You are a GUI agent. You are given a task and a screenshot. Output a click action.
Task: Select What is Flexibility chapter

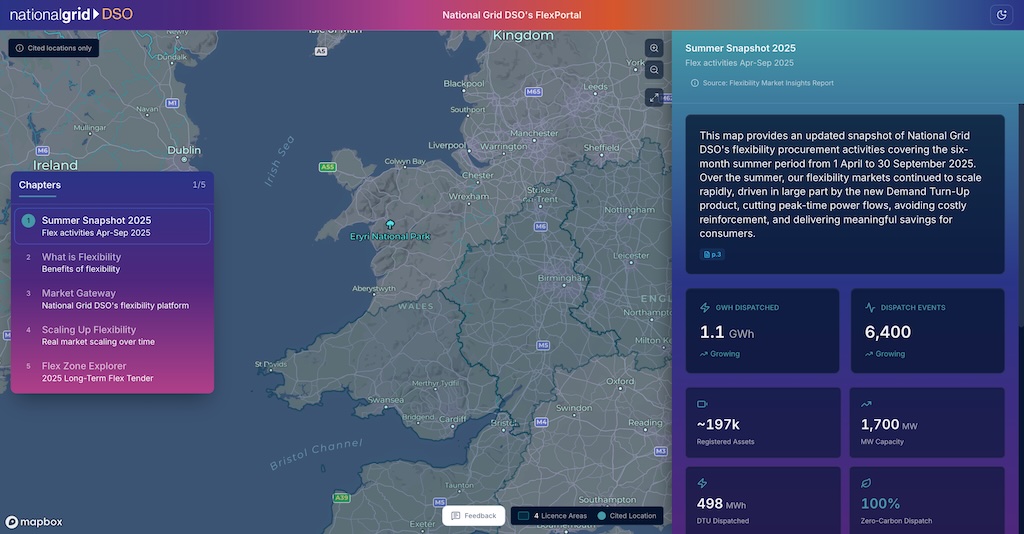81,262
